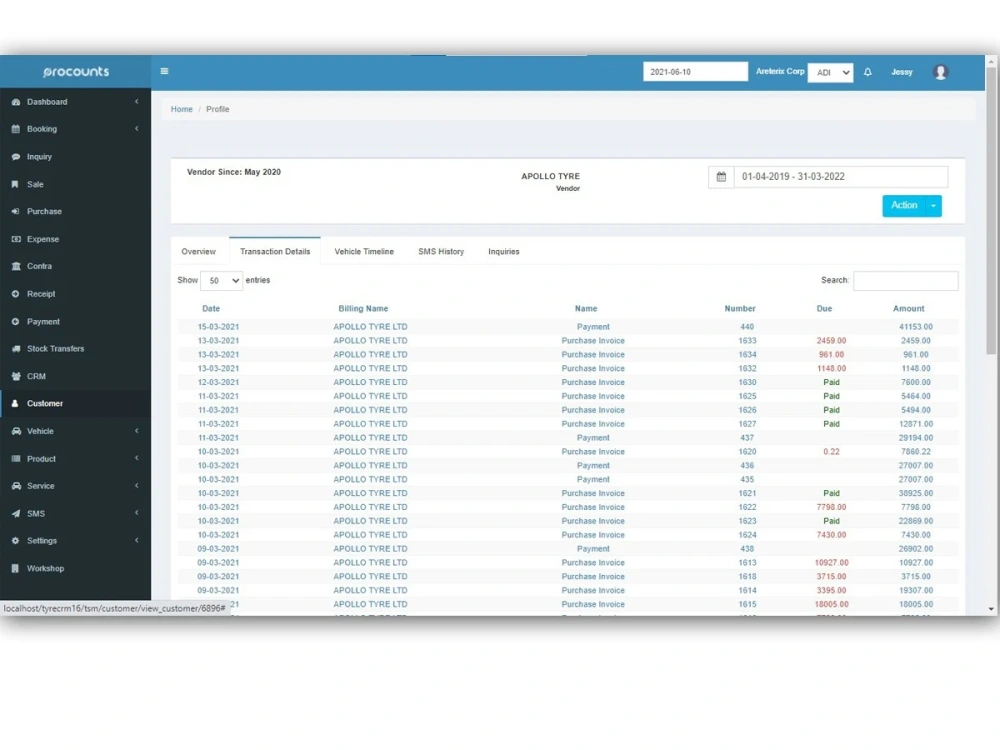Viewport: 1000px width, 750px height.
Task: Click the Expense money icon
Action: [16, 239]
